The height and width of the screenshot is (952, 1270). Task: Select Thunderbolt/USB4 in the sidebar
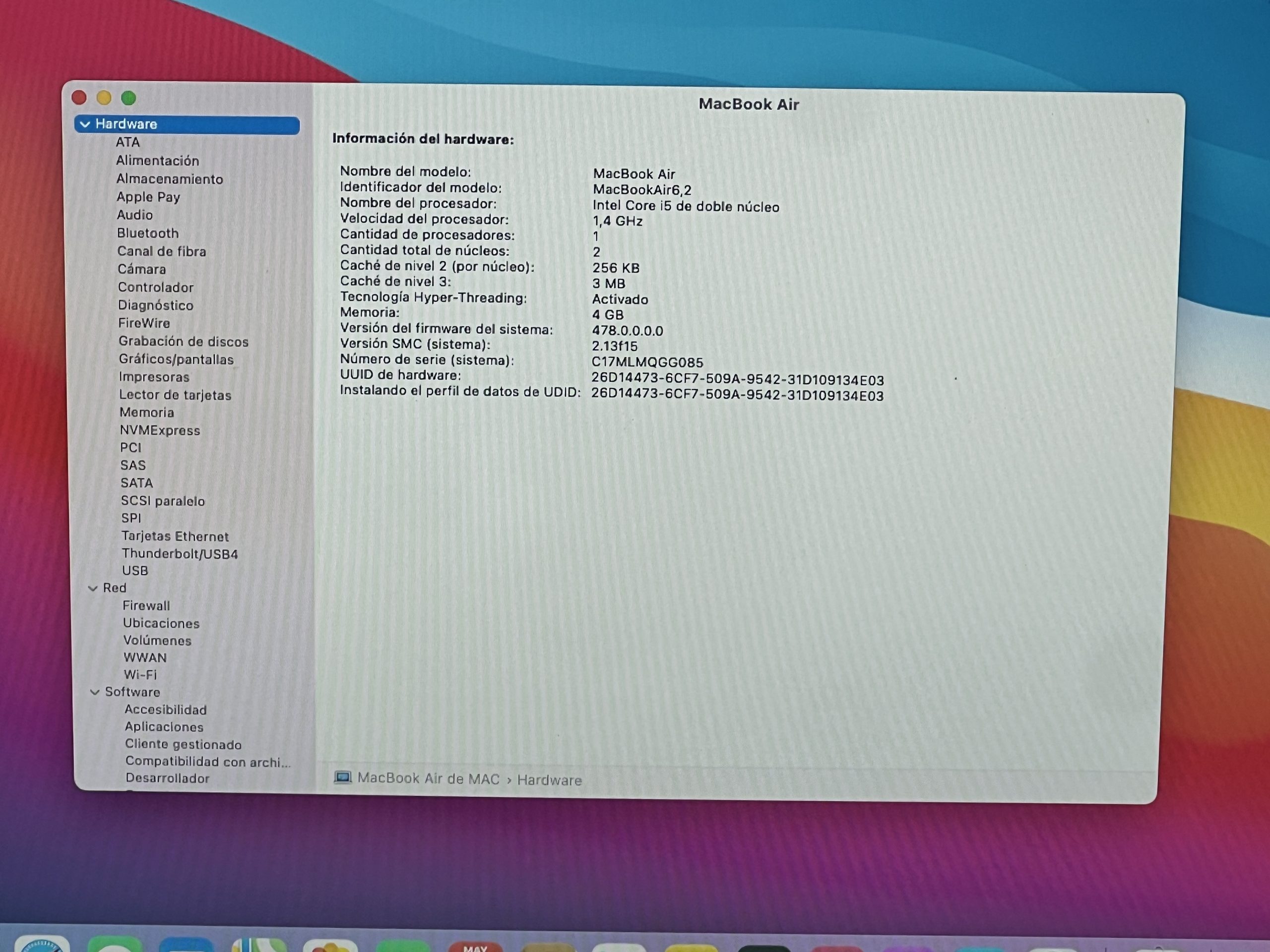(179, 554)
